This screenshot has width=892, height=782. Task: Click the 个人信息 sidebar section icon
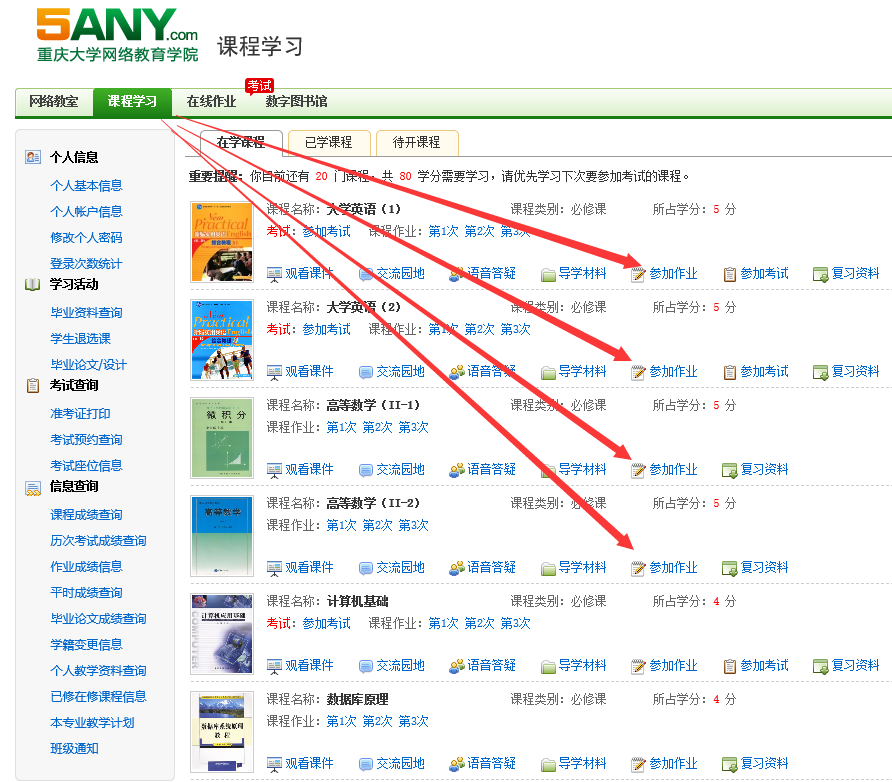click(x=33, y=157)
